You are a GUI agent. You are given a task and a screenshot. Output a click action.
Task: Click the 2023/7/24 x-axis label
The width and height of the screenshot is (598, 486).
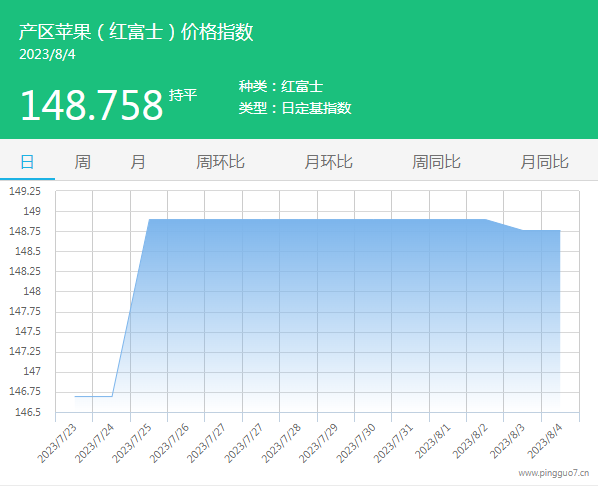[x=94, y=443]
